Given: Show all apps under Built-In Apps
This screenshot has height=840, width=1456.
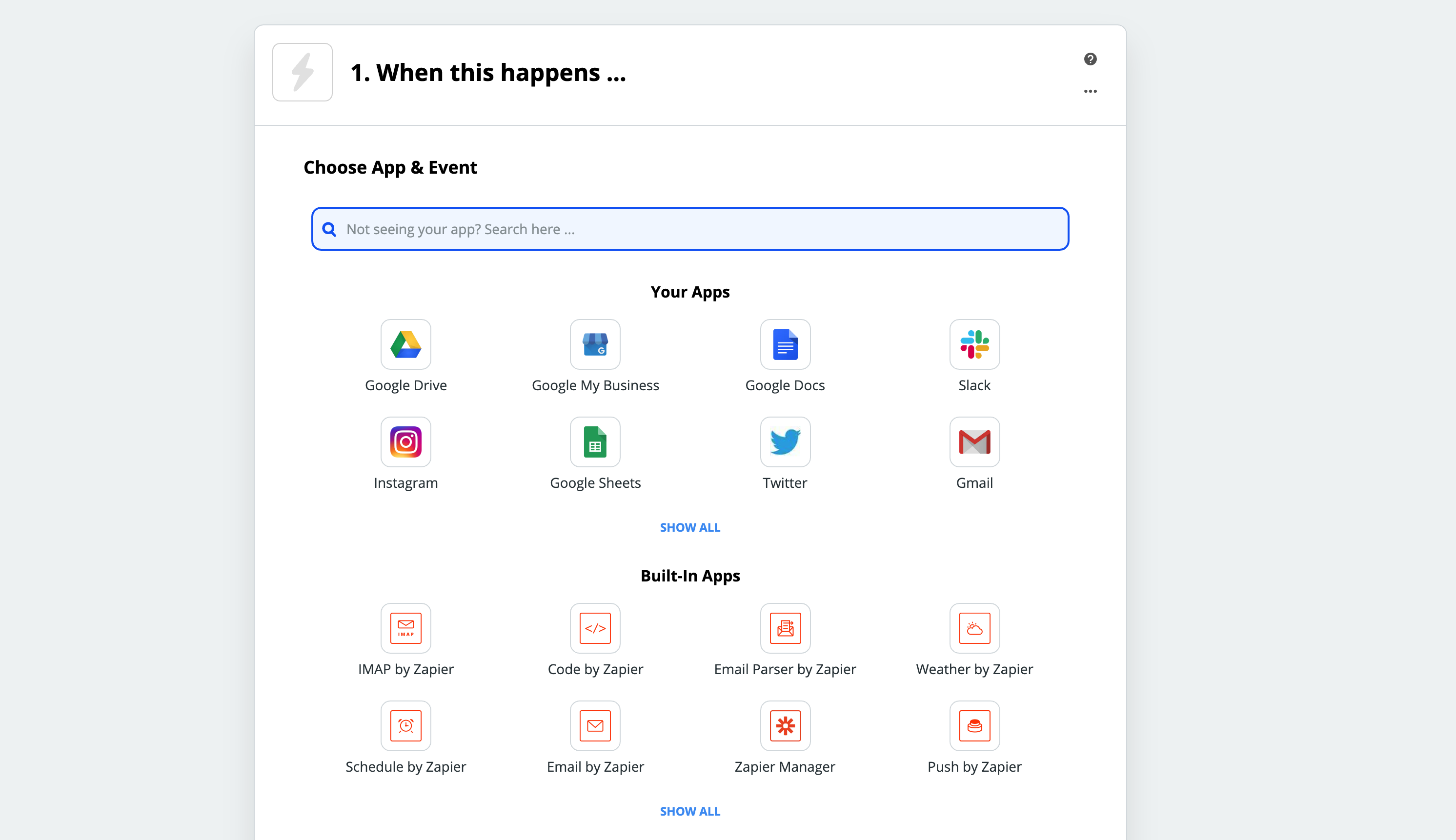Looking at the screenshot, I should 689,811.
